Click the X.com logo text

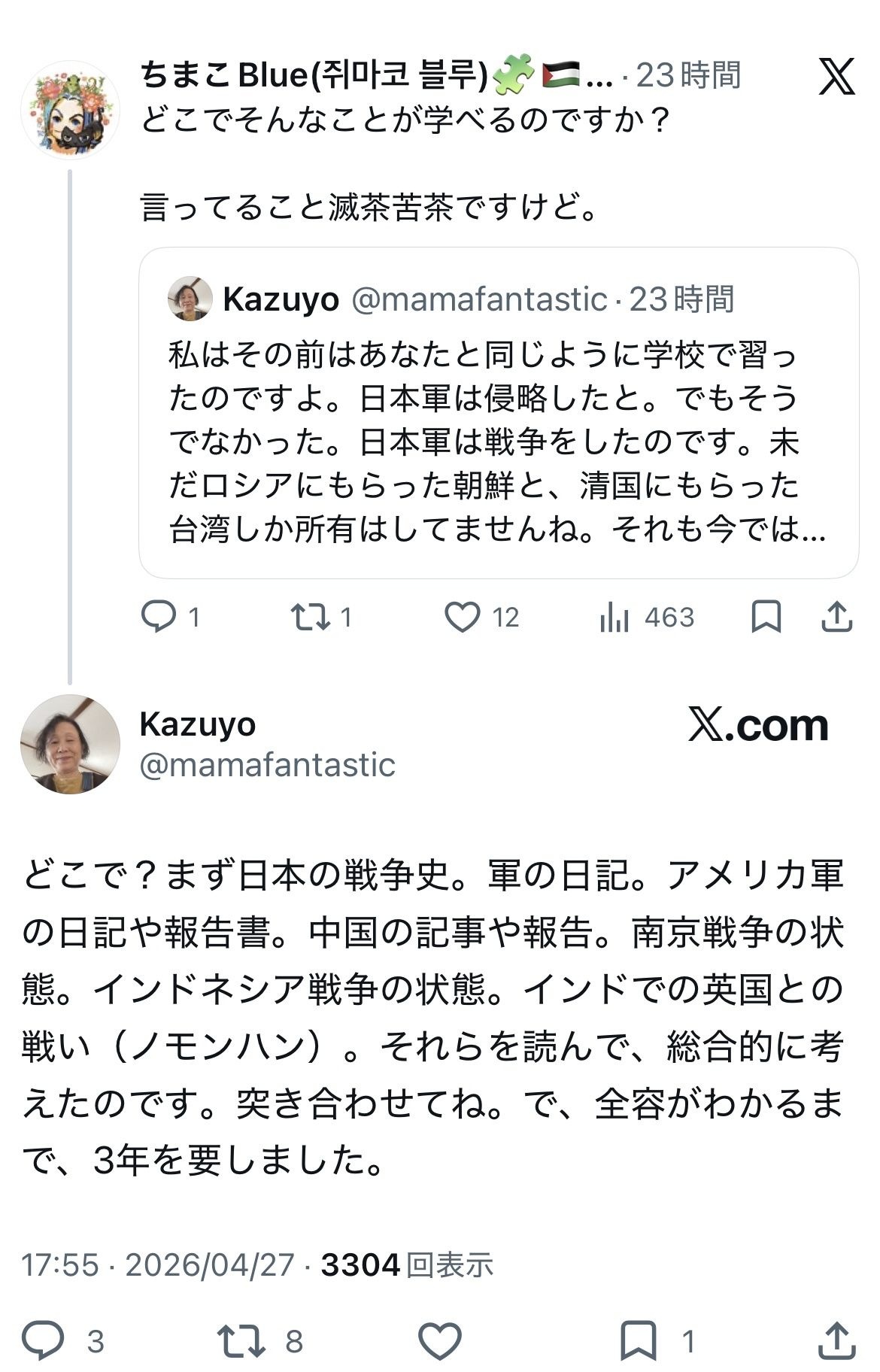pos(758,725)
